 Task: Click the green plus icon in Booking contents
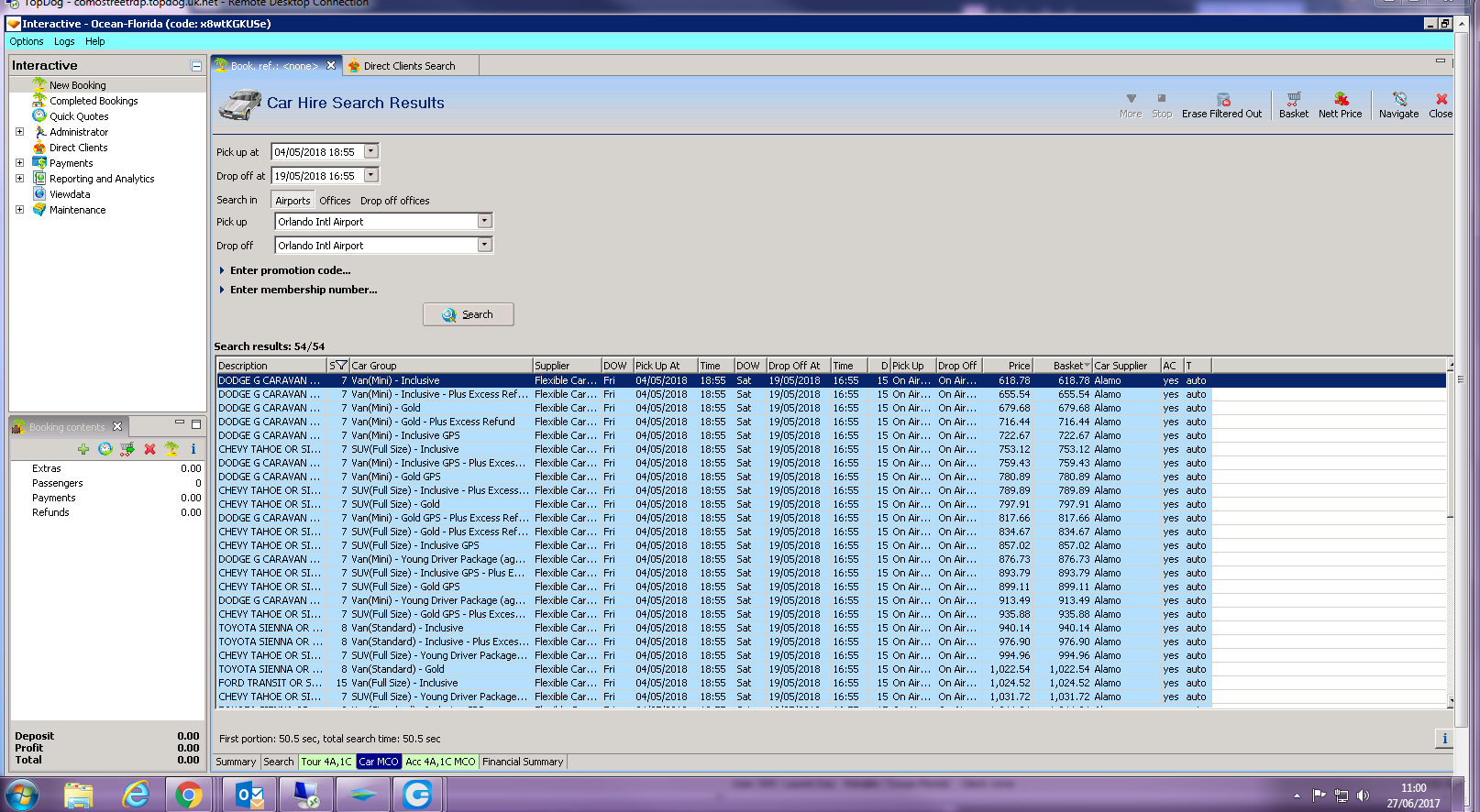point(83,449)
